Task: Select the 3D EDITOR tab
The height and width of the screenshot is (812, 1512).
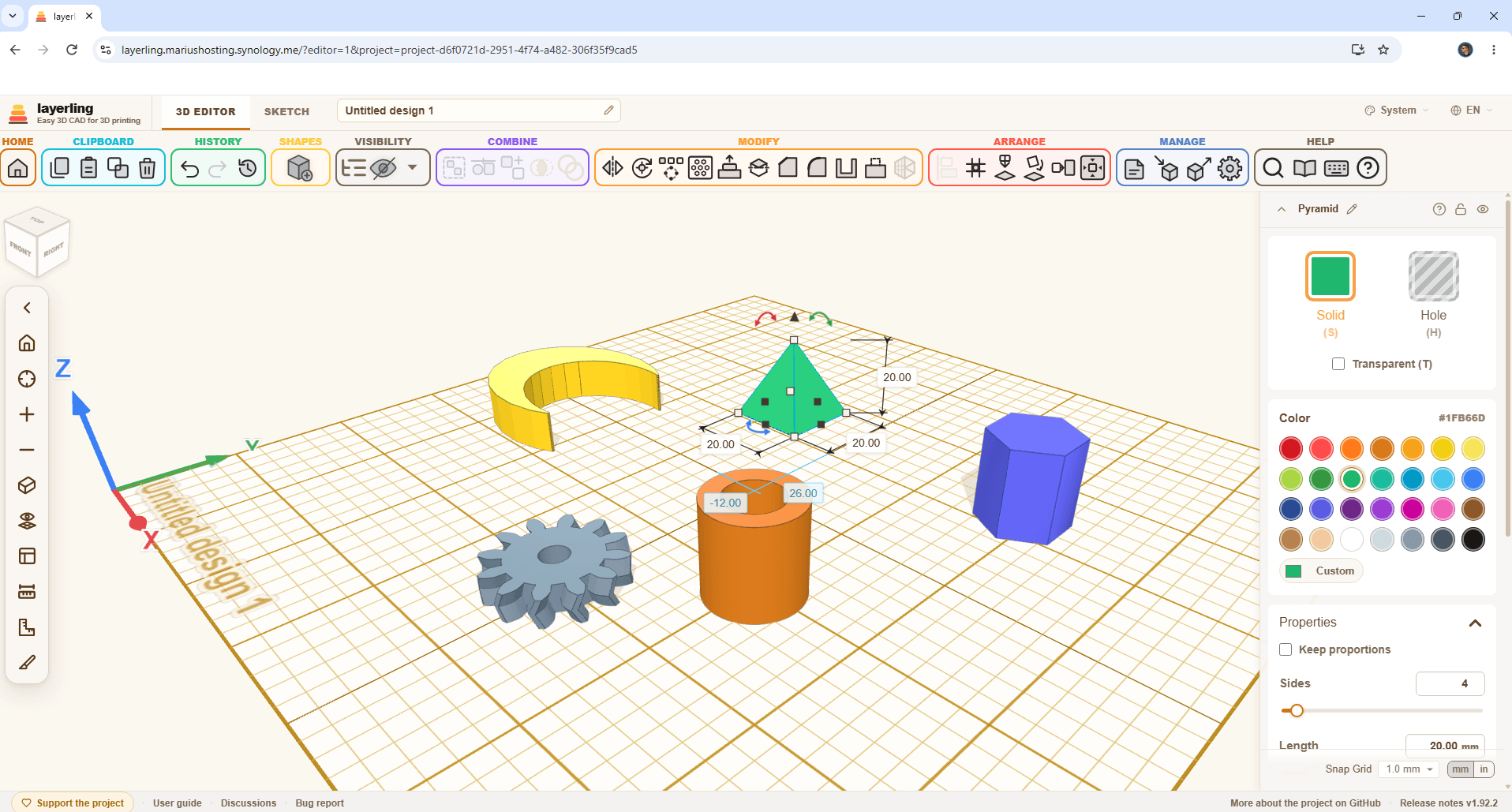Action: coord(205,112)
